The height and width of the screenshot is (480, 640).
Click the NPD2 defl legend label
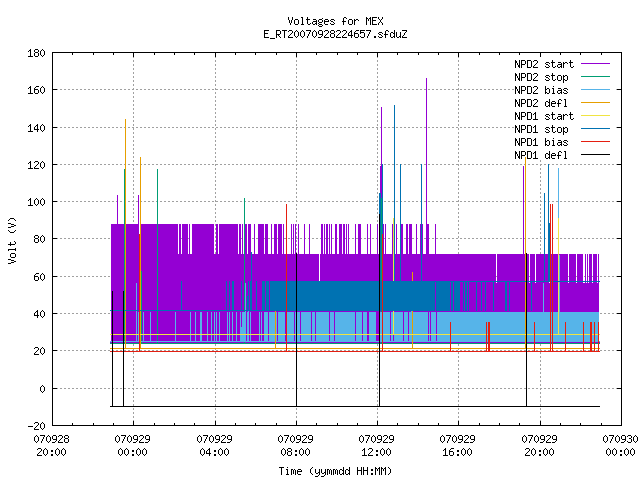(541, 103)
